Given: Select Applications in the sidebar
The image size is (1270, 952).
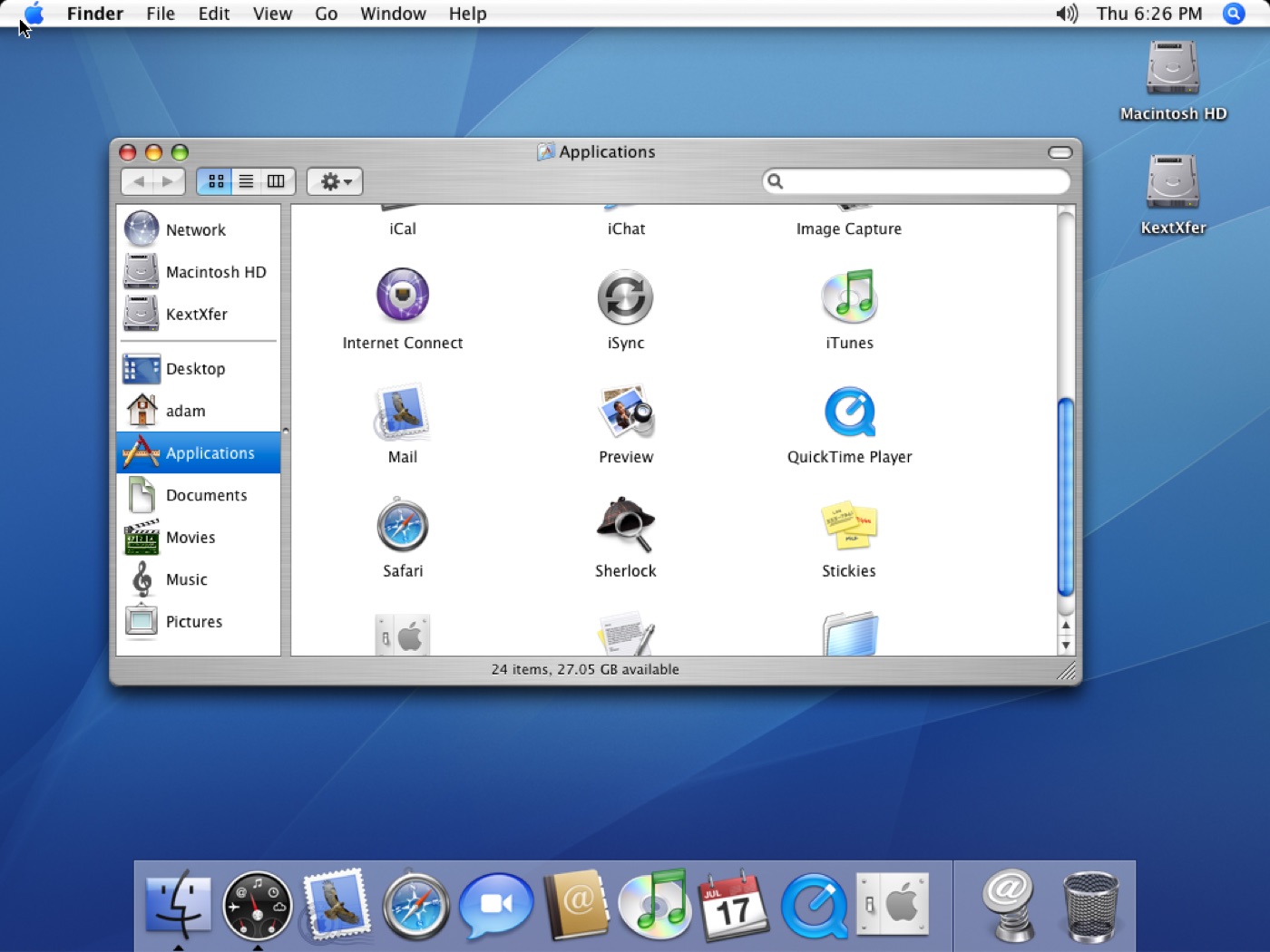Looking at the screenshot, I should 199,452.
